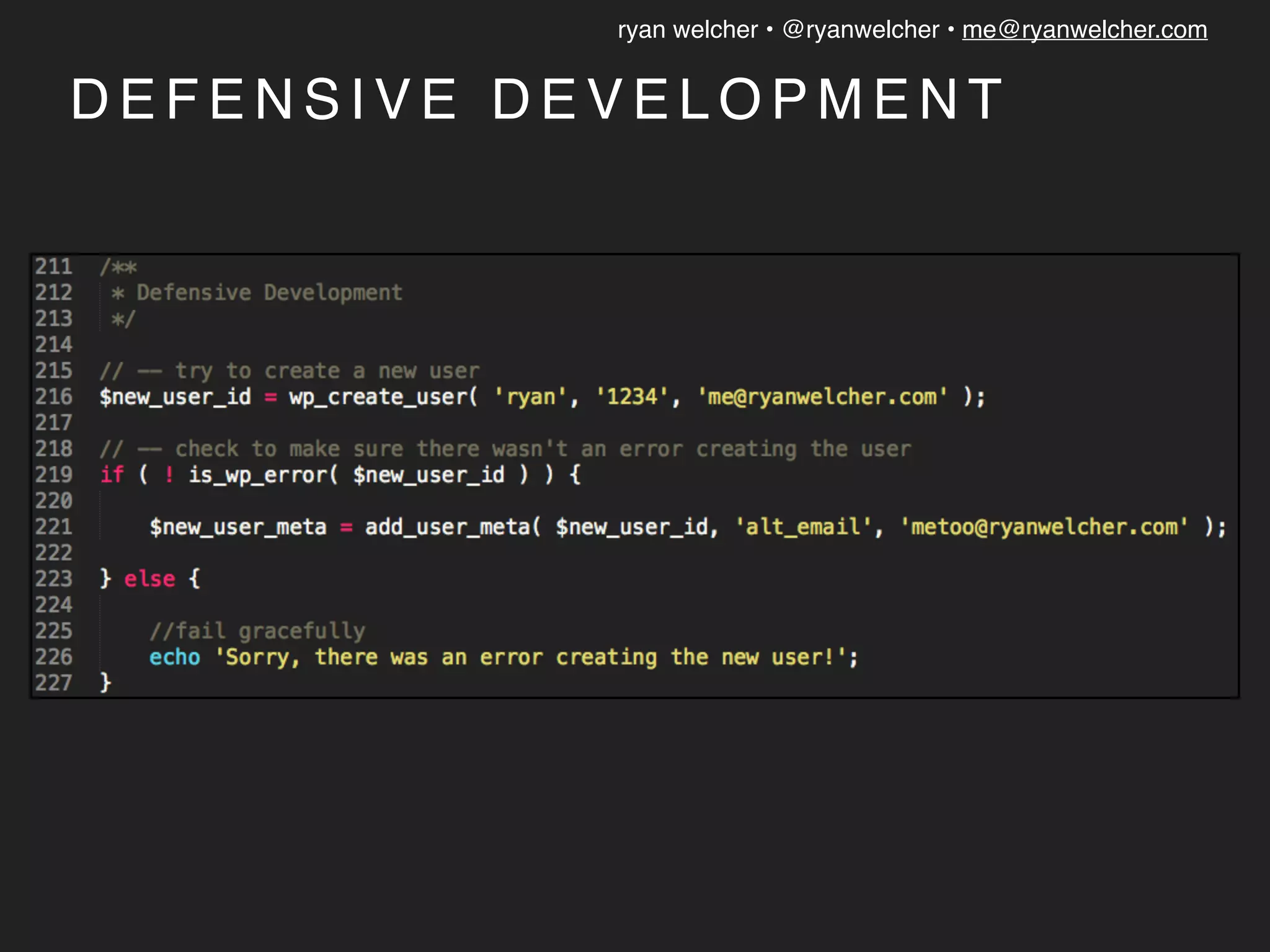Click the @ryanwelcher handle in the header
1270x952 pixels.
pyautogui.click(x=861, y=30)
